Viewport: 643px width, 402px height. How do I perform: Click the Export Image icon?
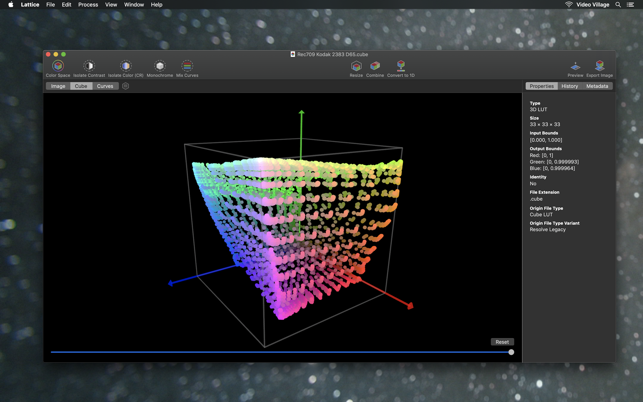point(599,67)
